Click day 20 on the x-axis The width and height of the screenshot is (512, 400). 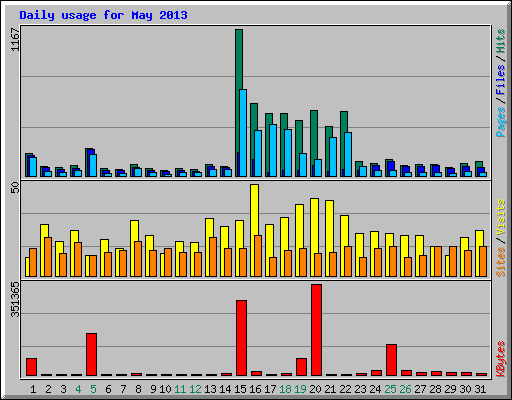[x=315, y=389]
